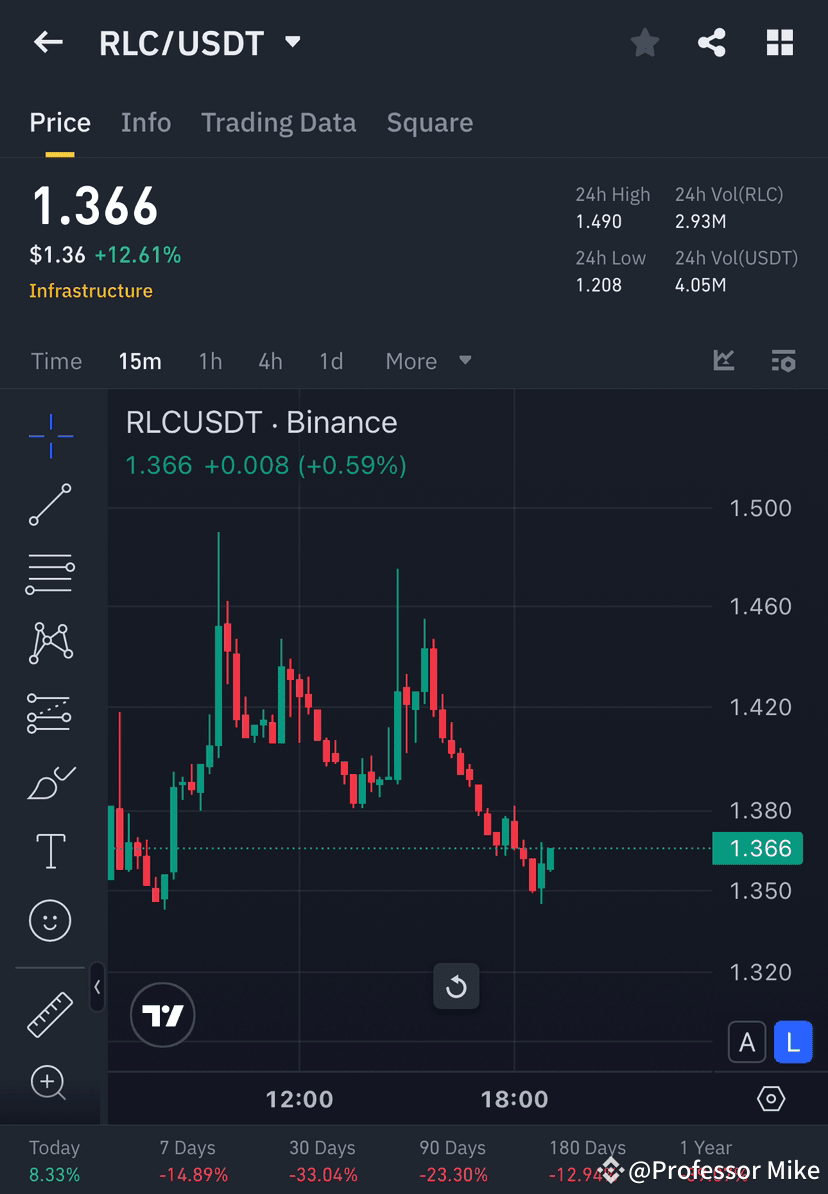Image resolution: width=828 pixels, height=1194 pixels.
Task: Switch to the Trading Data tab
Action: (x=279, y=122)
